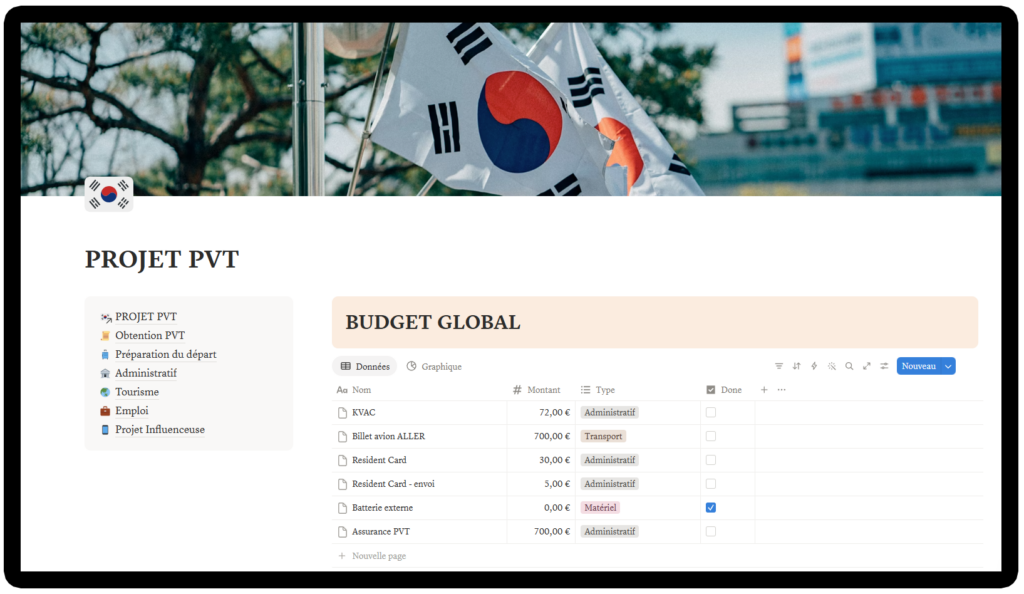1024x594 pixels.
Task: Check the Done box for KVAC
Action: point(711,413)
